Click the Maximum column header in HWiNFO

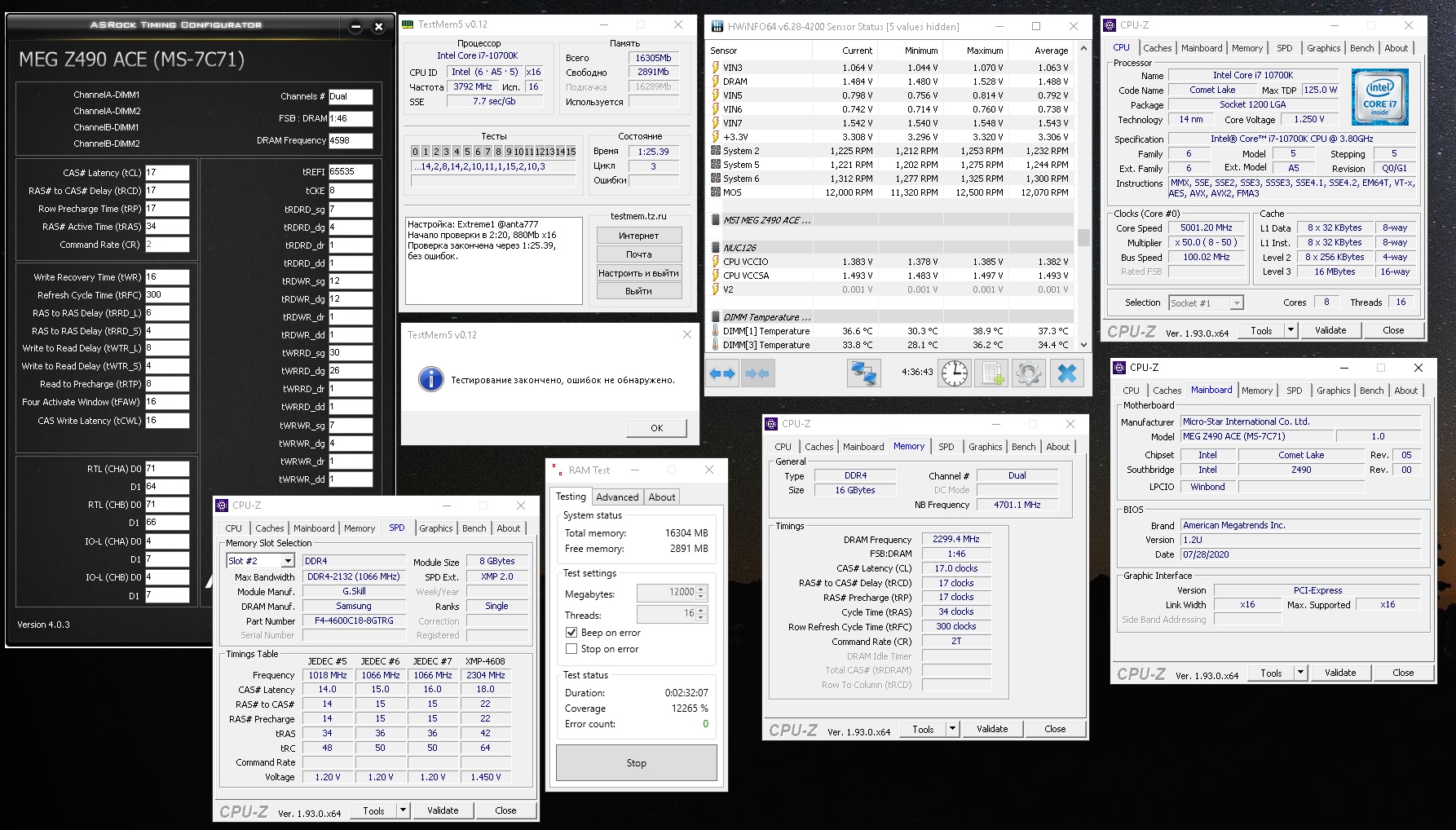[x=985, y=51]
